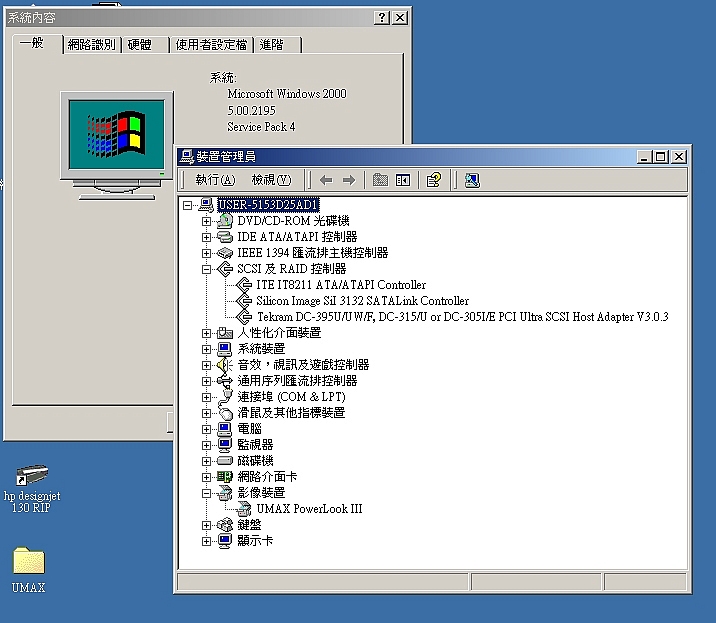Image resolution: width=716 pixels, height=623 pixels.
Task: Expand the 系統裝置 node
Action: point(206,349)
